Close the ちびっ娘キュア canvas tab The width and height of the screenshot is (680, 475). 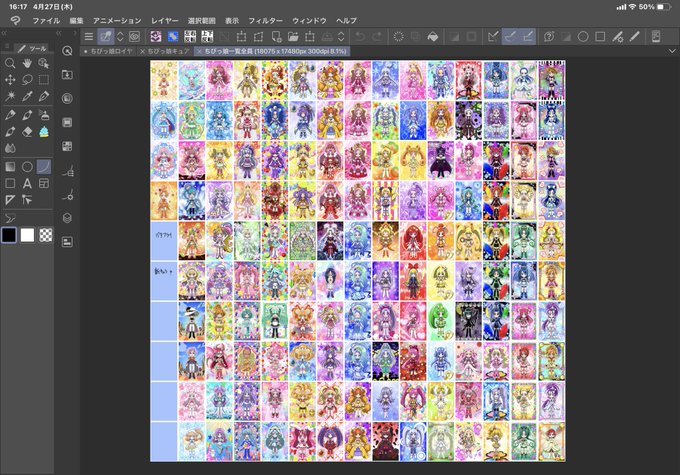pyautogui.click(x=142, y=51)
